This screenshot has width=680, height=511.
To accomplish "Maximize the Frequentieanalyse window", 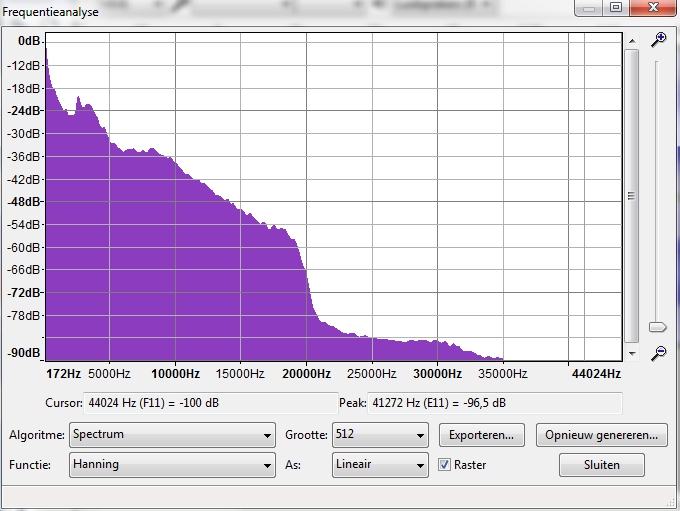I will pyautogui.click(x=616, y=7).
